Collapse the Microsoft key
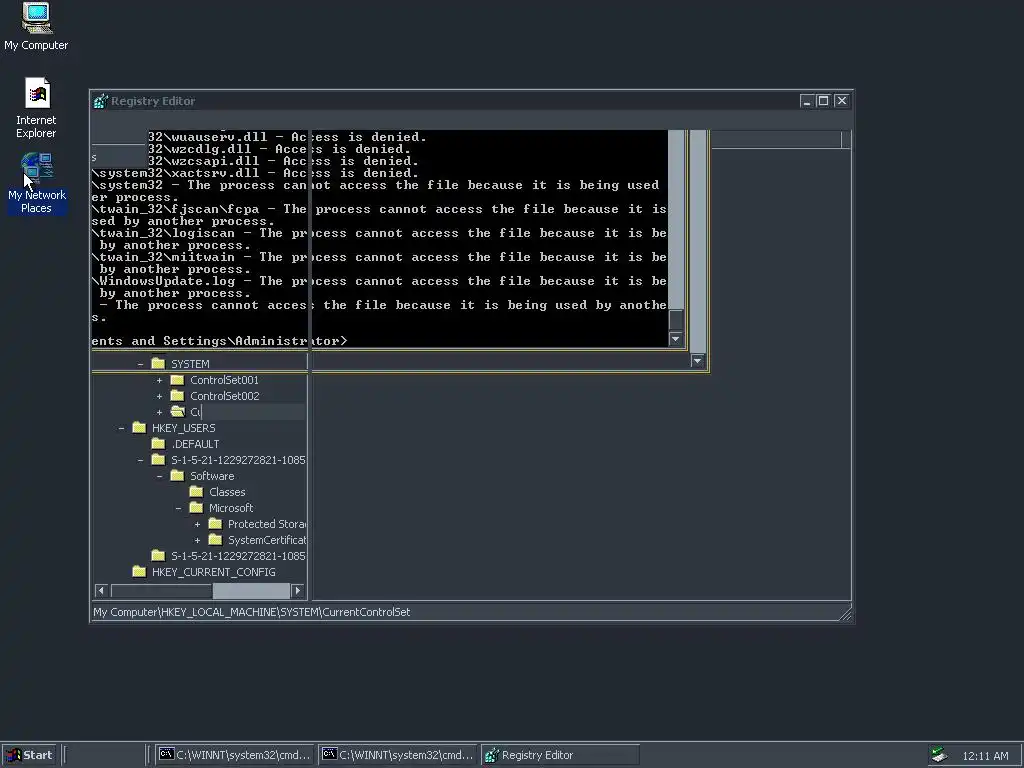Screen dimensions: 1024x768 [x=178, y=508]
